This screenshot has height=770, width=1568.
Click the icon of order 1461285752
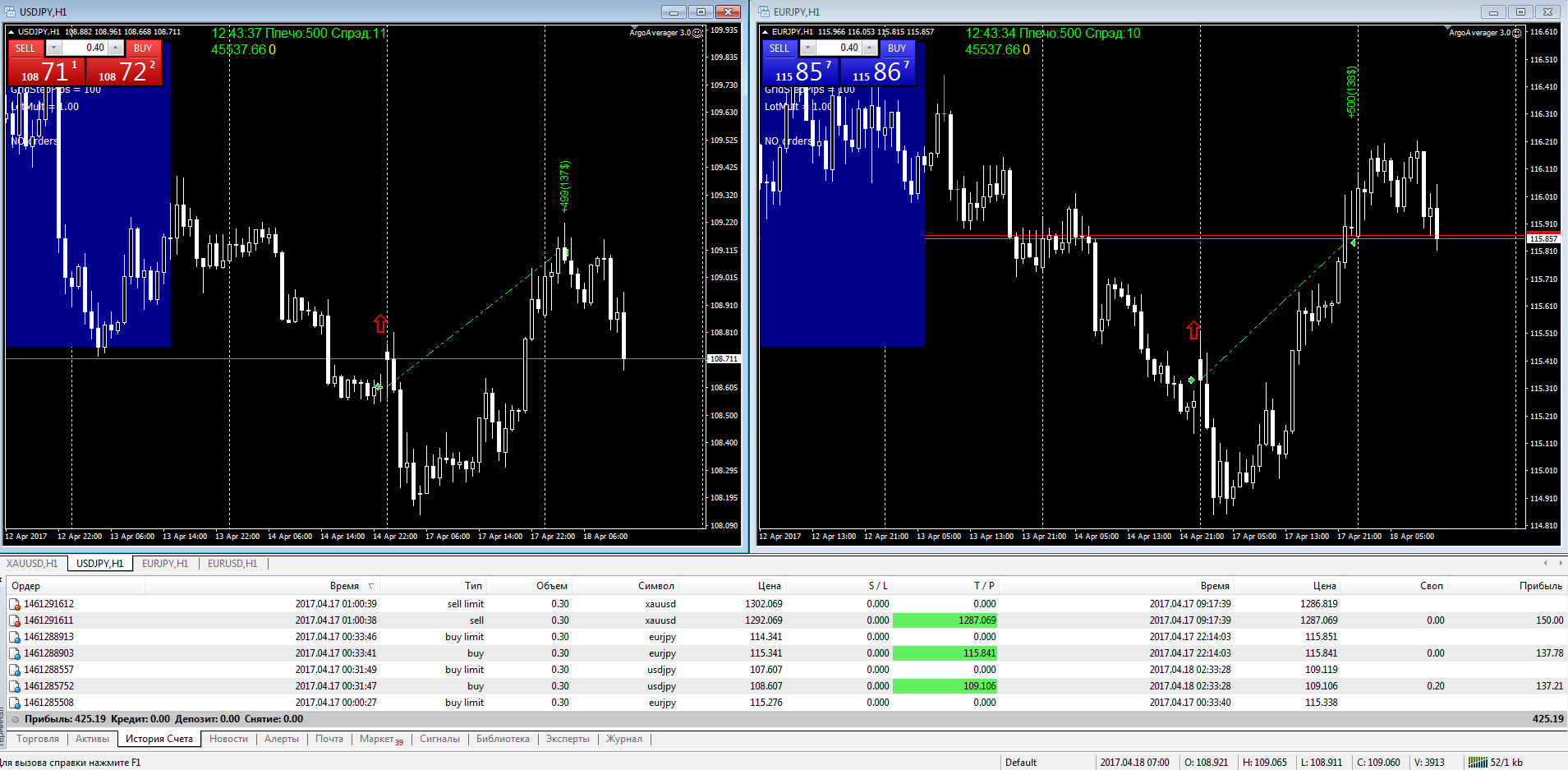(14, 686)
